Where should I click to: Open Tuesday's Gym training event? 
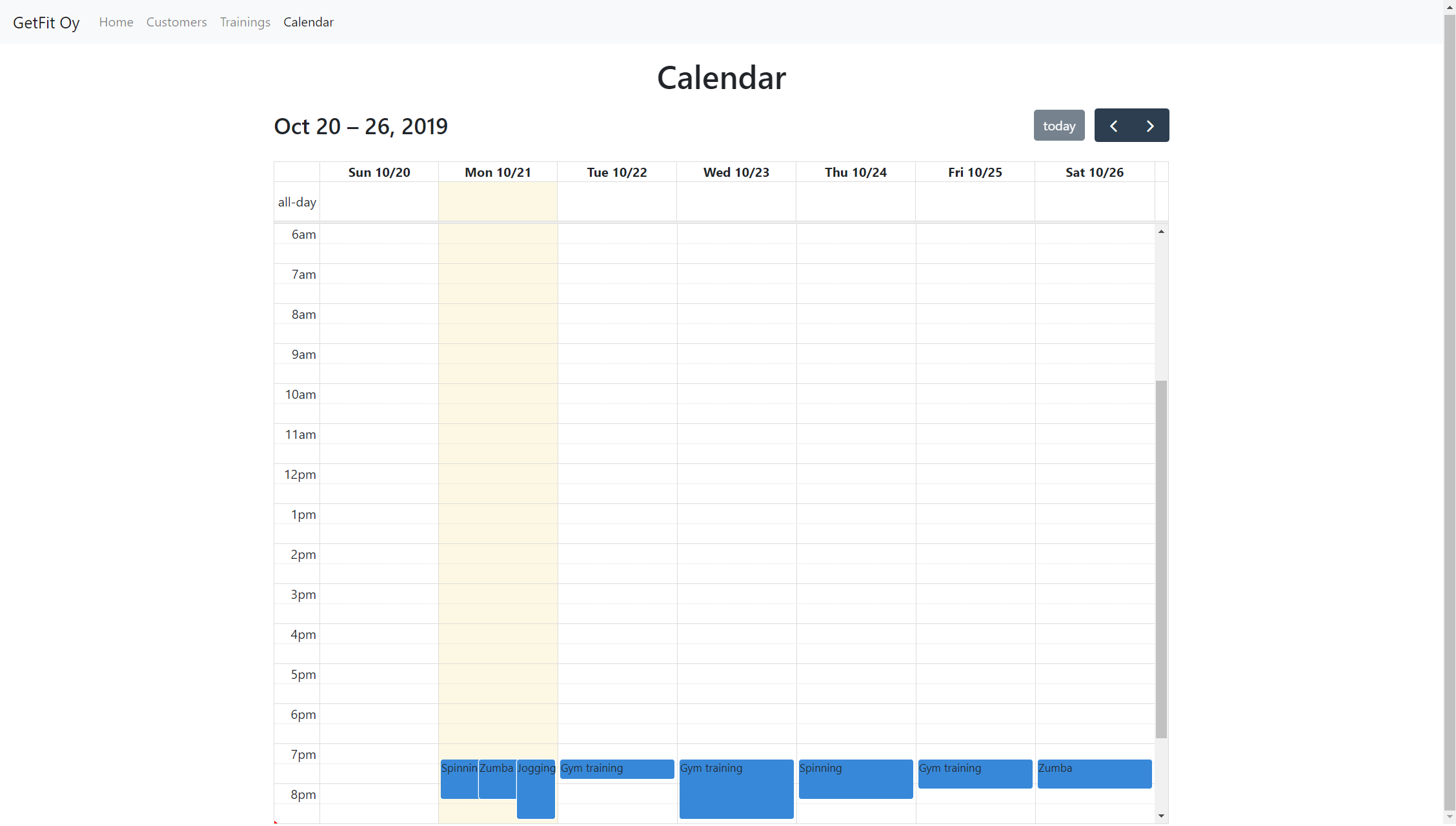pos(616,769)
